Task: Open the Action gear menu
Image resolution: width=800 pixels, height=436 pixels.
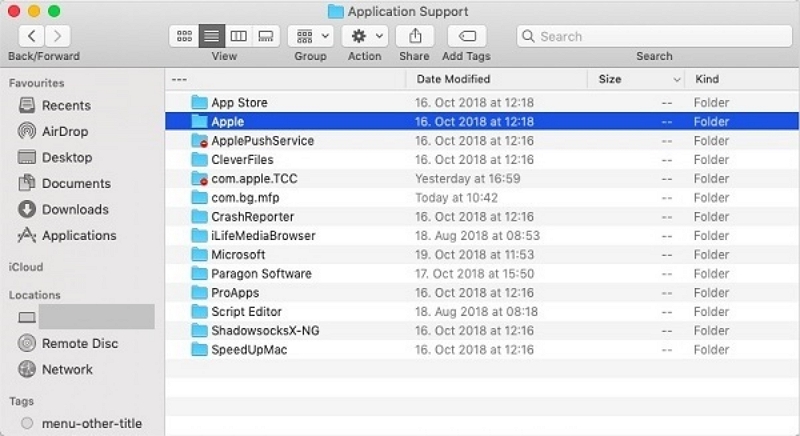Action: coord(365,36)
